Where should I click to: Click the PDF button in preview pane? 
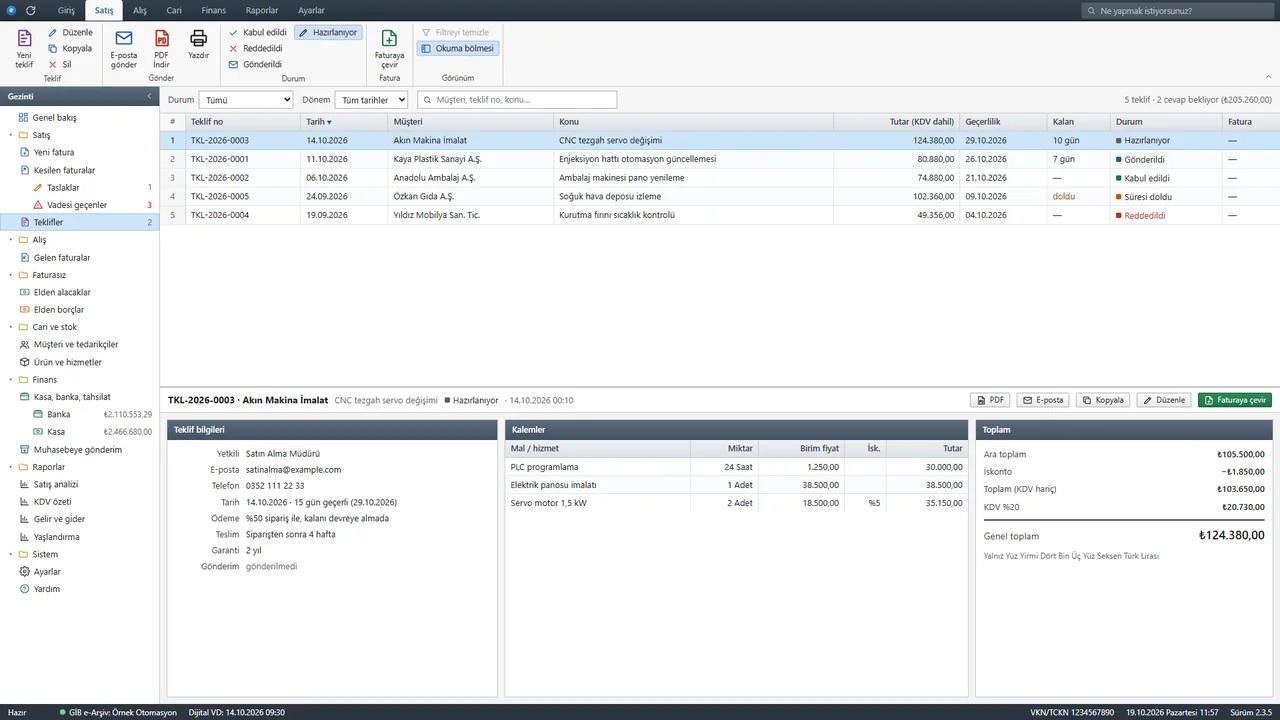[990, 400]
